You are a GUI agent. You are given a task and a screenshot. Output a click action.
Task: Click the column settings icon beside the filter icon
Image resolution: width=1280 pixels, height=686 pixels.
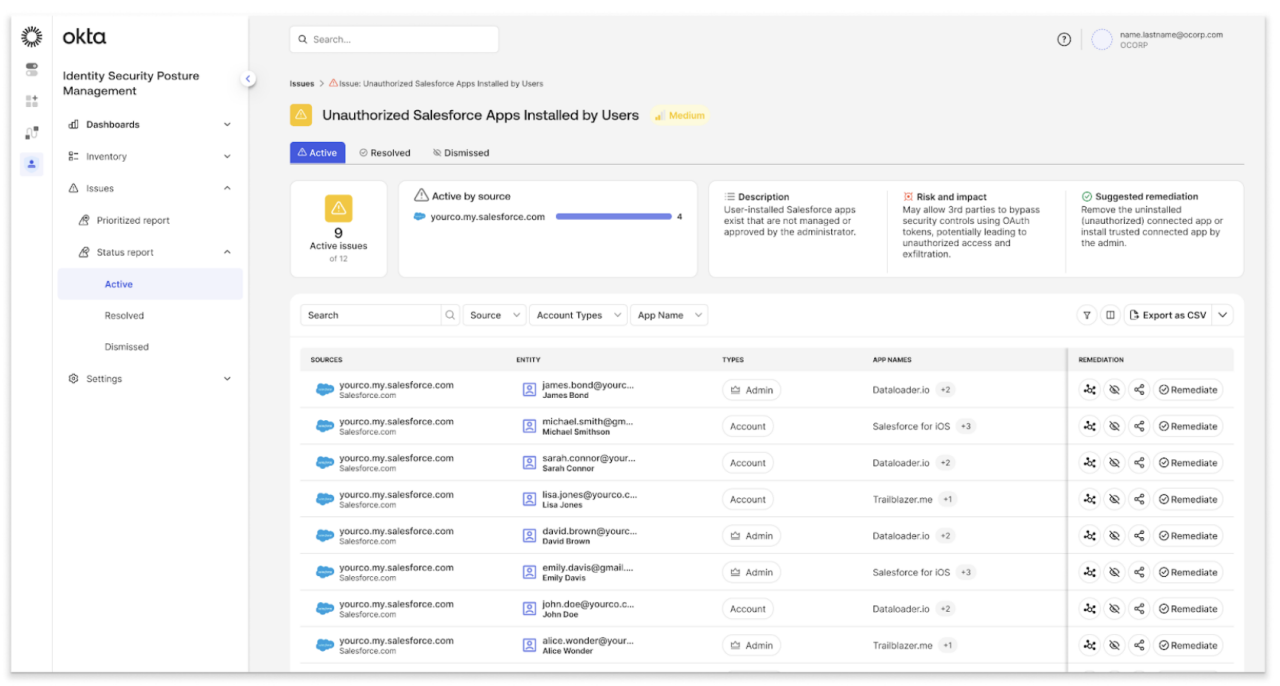pyautogui.click(x=1113, y=314)
